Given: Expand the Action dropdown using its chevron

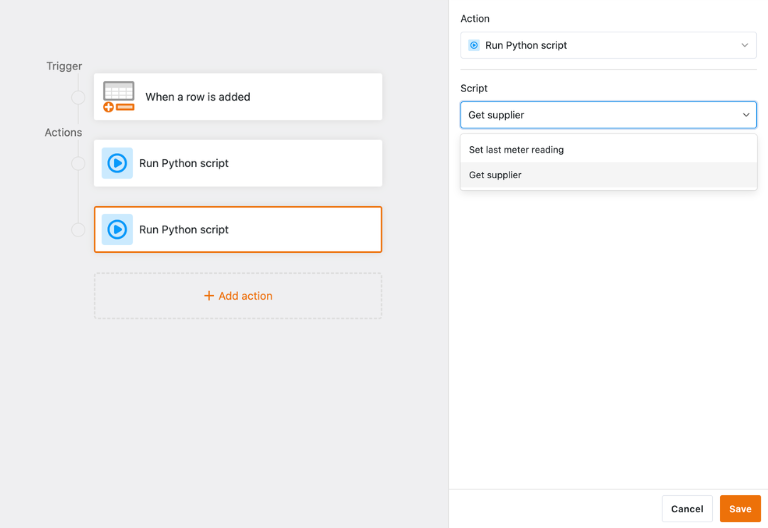Looking at the screenshot, I should [744, 45].
